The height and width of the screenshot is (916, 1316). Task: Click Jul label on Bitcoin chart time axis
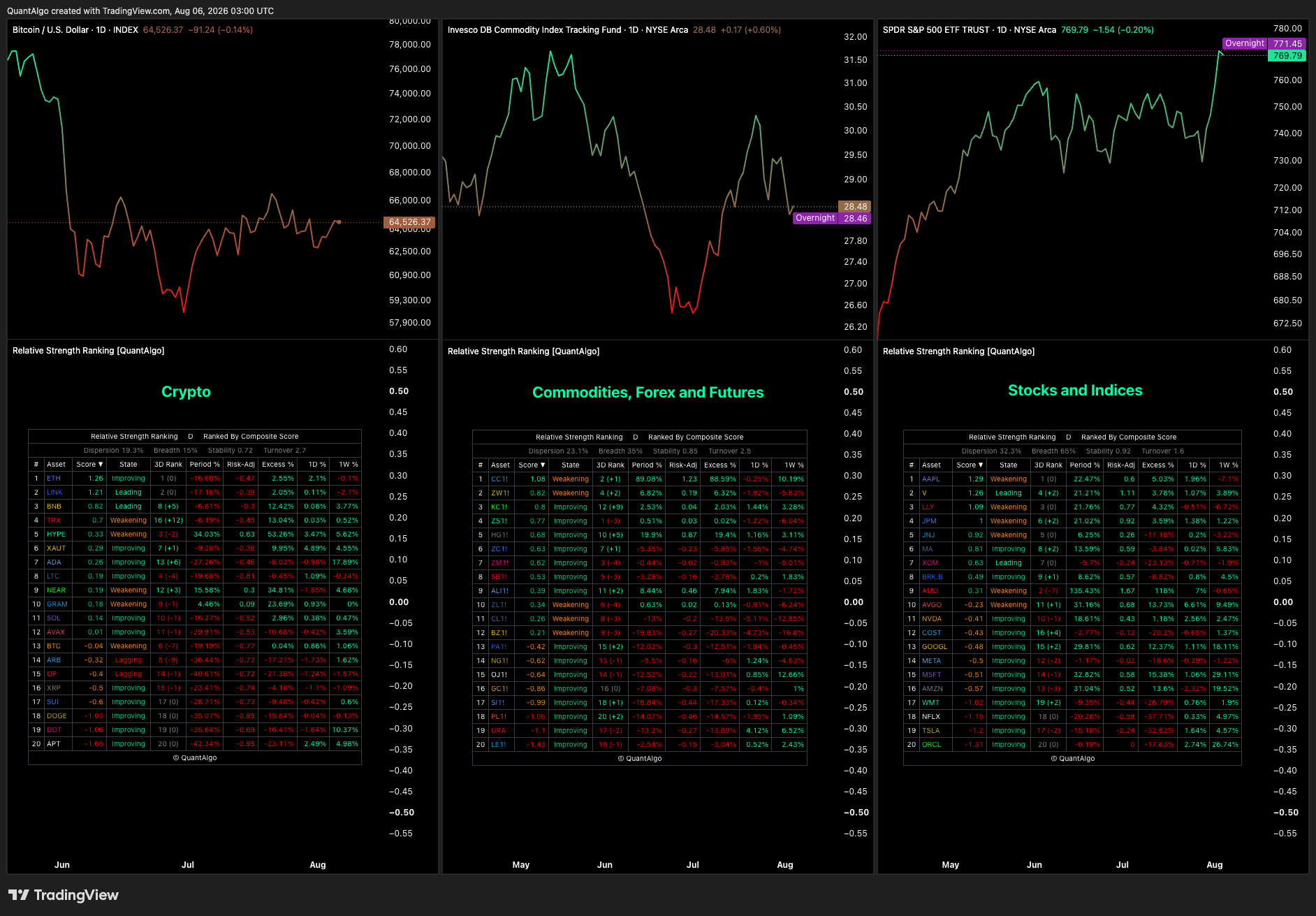188,865
